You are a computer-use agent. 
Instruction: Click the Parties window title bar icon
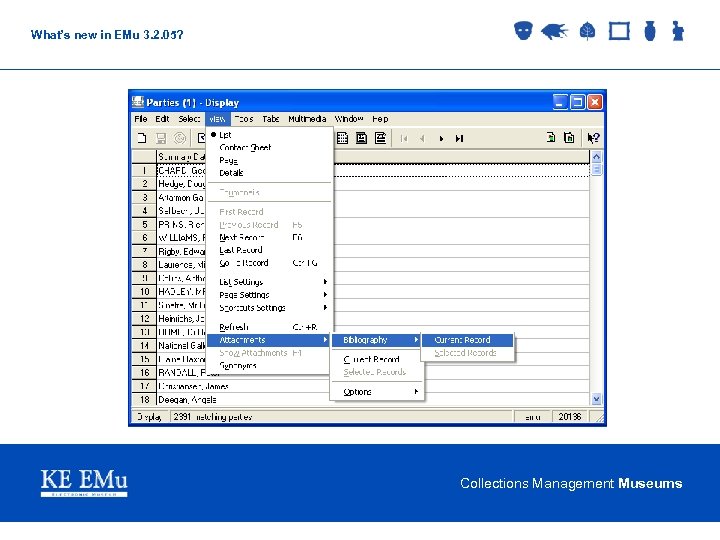tap(138, 101)
